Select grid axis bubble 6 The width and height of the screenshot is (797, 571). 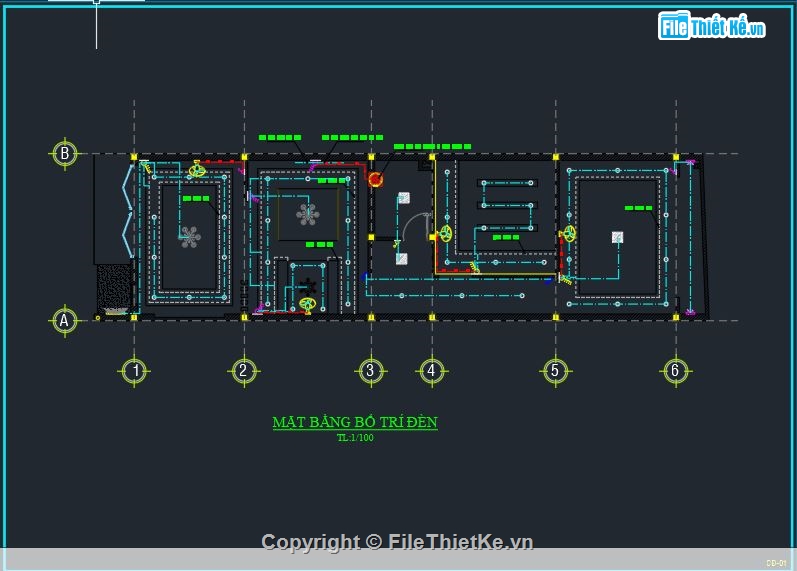click(x=676, y=371)
